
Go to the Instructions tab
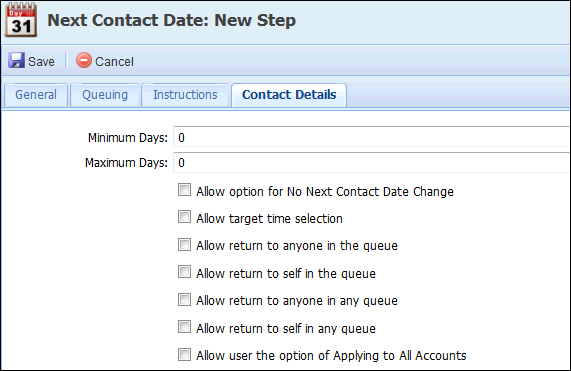tap(185, 95)
